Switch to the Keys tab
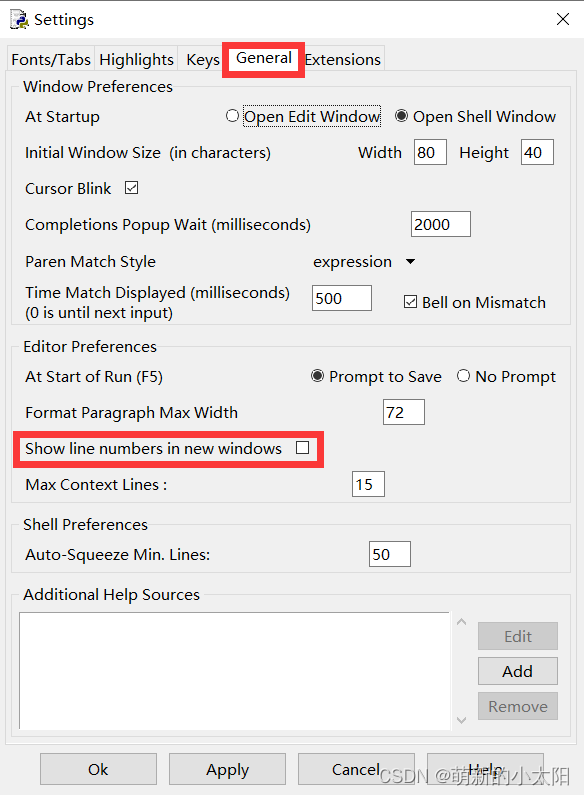This screenshot has height=795, width=584. 203,59
